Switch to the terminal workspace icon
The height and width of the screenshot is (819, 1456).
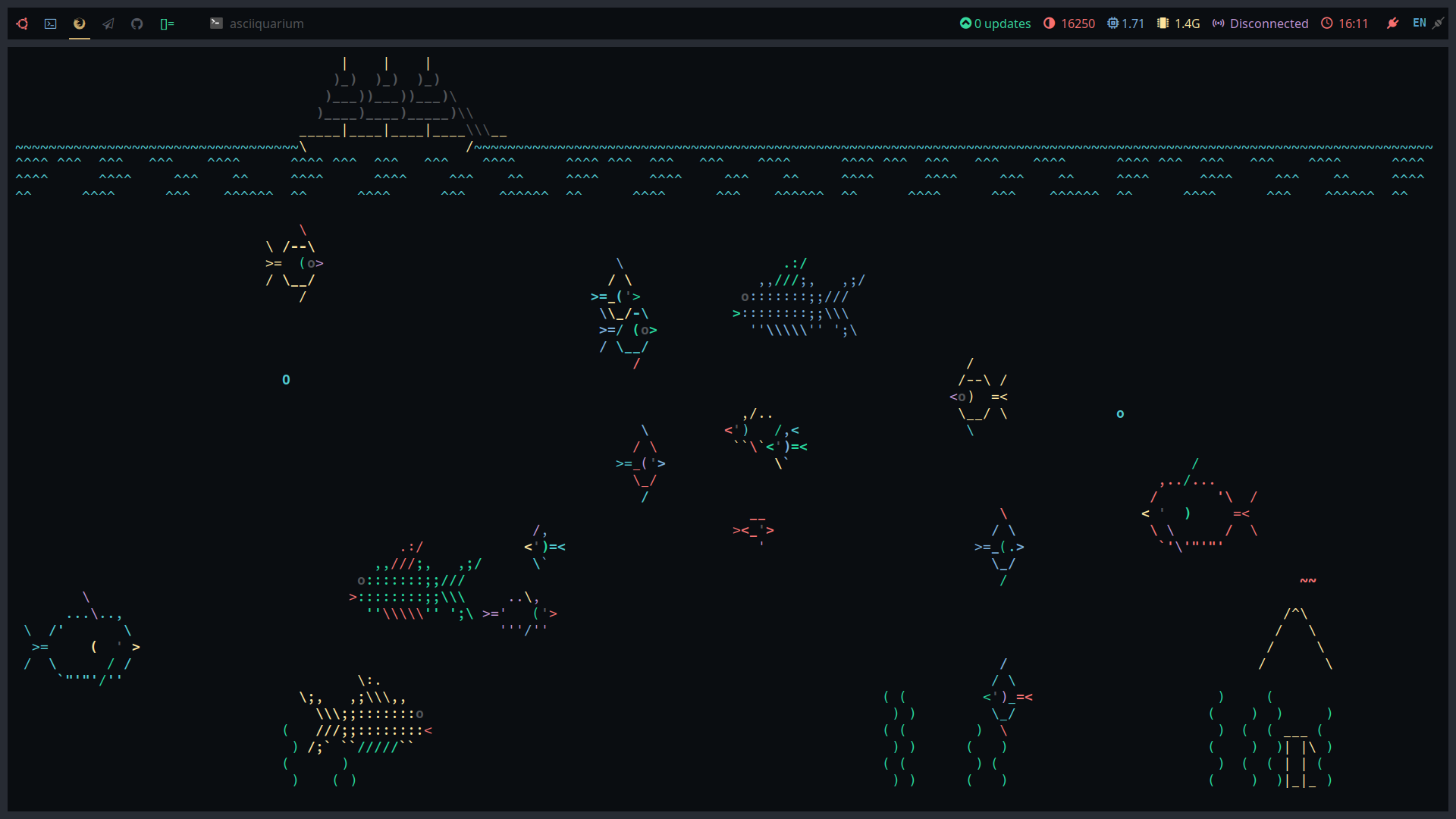point(51,24)
